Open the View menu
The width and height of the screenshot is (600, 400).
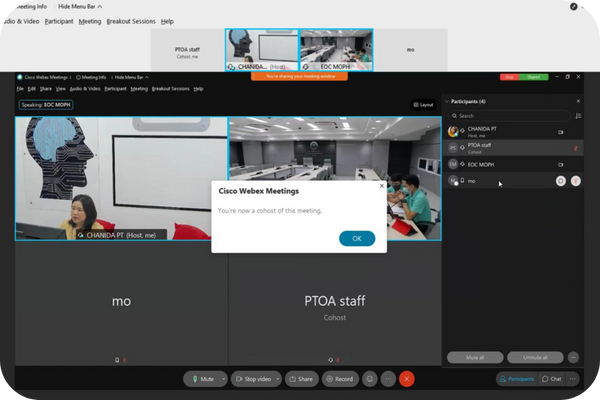click(60, 89)
